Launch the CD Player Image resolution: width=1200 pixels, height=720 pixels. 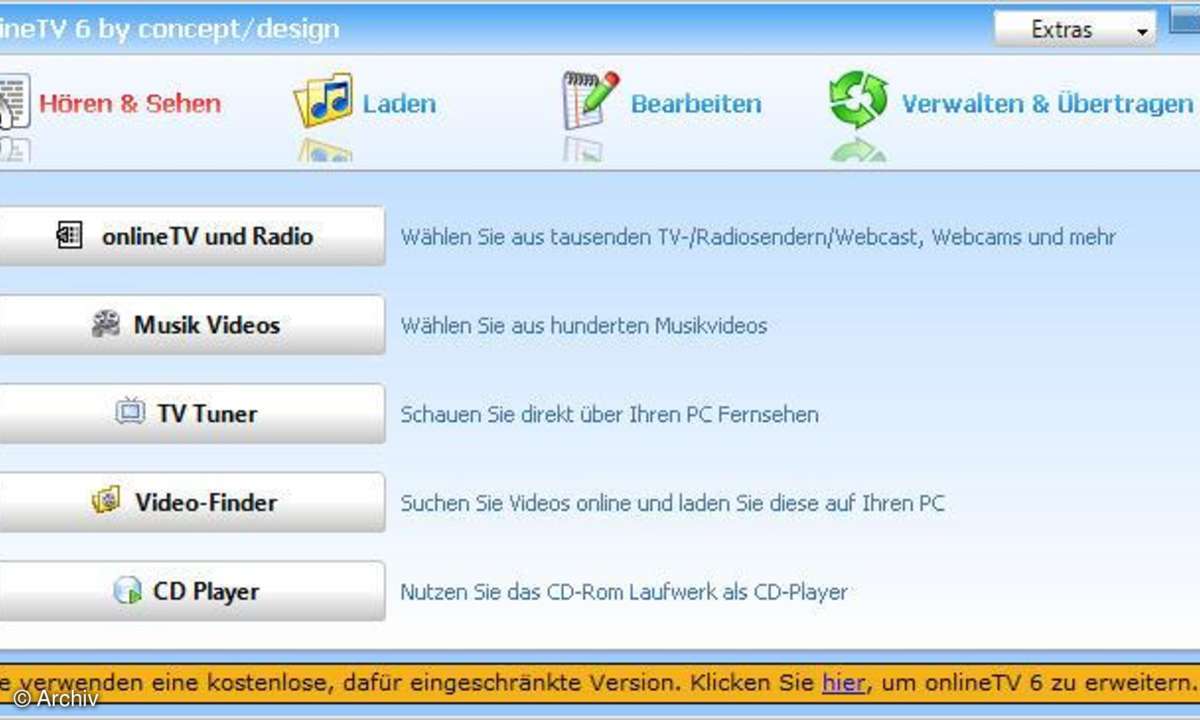192,591
